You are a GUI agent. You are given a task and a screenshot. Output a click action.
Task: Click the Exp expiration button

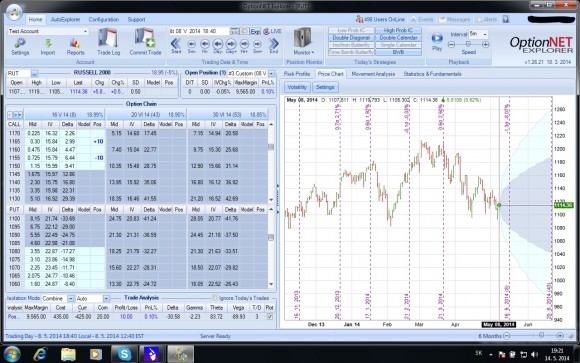coord(255,31)
